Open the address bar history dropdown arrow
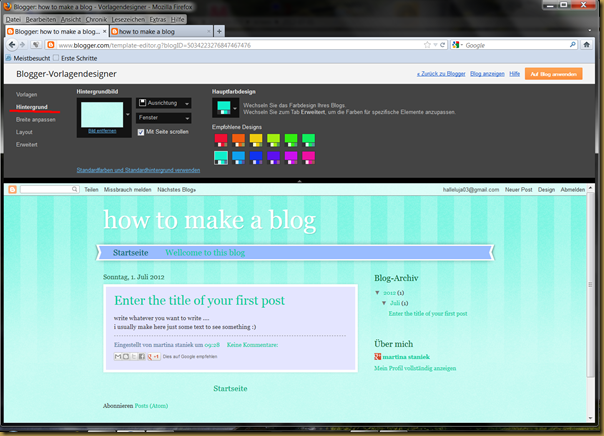Screen dimensions: 604x436 tap(435, 45)
